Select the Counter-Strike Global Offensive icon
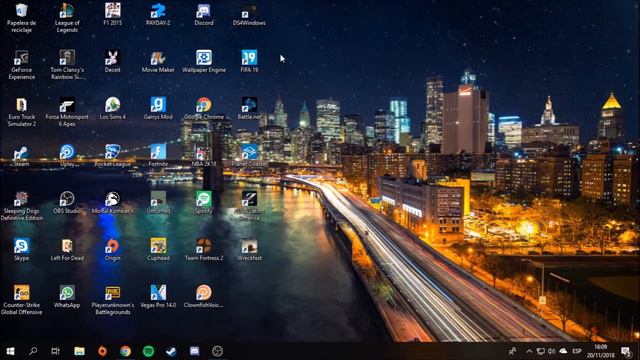The height and width of the screenshot is (360, 640). [x=22, y=300]
